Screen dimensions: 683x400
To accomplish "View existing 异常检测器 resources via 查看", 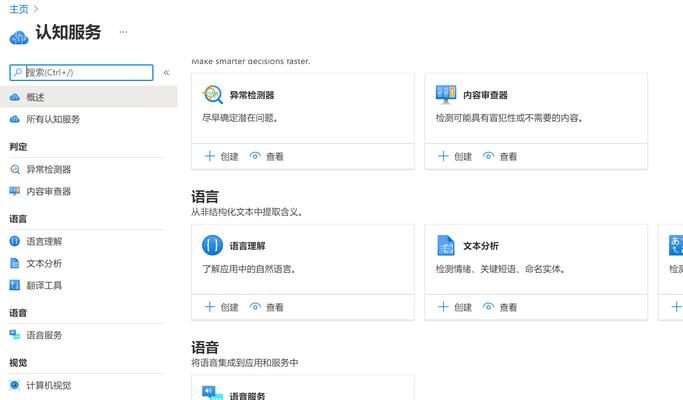I will 267,156.
